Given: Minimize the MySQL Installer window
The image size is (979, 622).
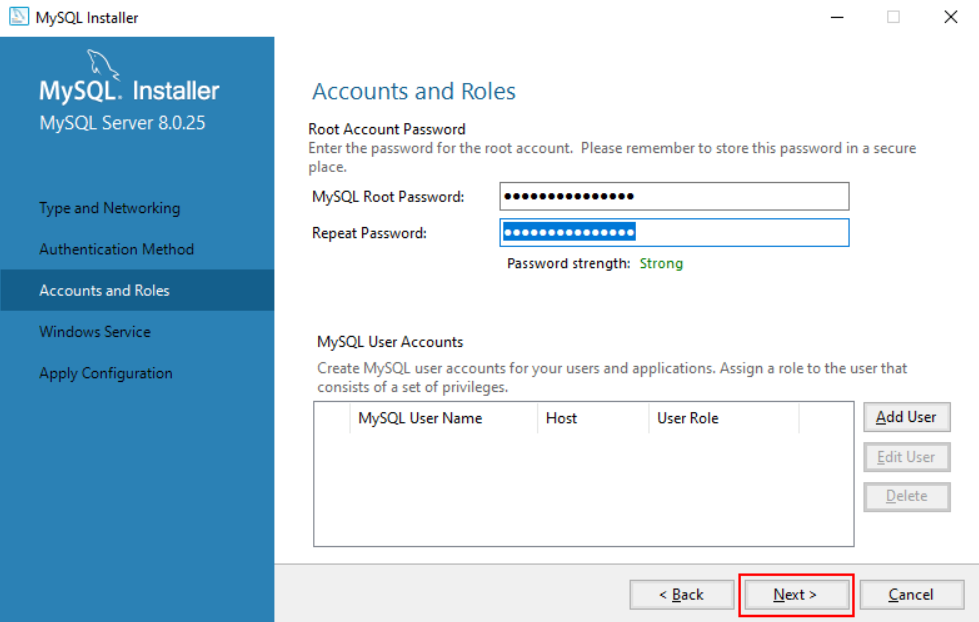Looking at the screenshot, I should [837, 17].
